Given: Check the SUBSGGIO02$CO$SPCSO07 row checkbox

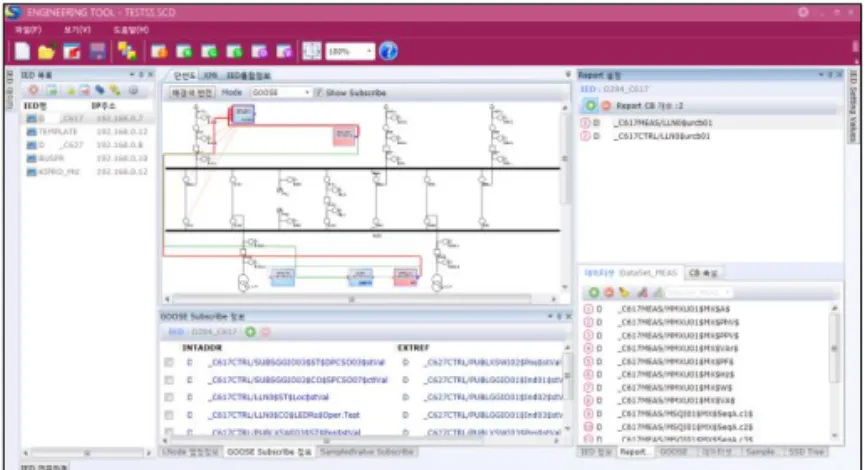Looking at the screenshot, I should point(169,380).
